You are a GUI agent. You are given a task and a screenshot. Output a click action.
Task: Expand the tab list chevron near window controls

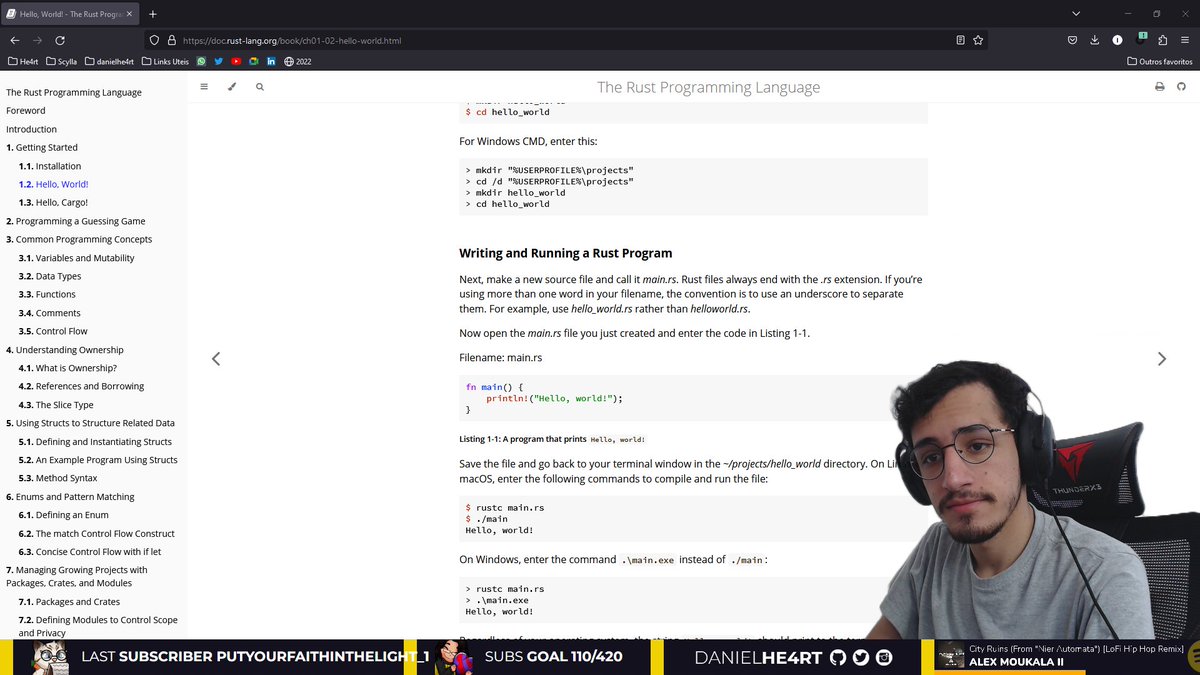coord(1075,15)
